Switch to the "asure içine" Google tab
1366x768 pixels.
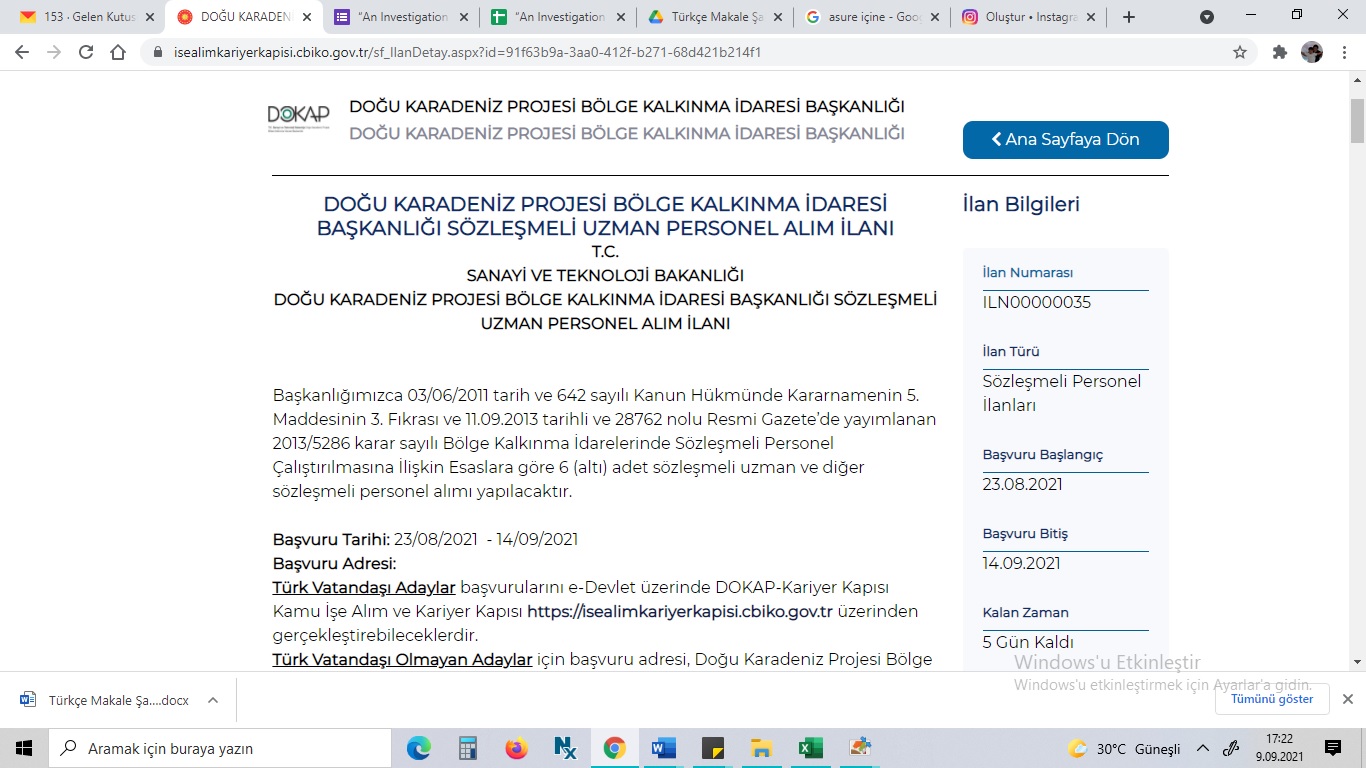point(870,17)
